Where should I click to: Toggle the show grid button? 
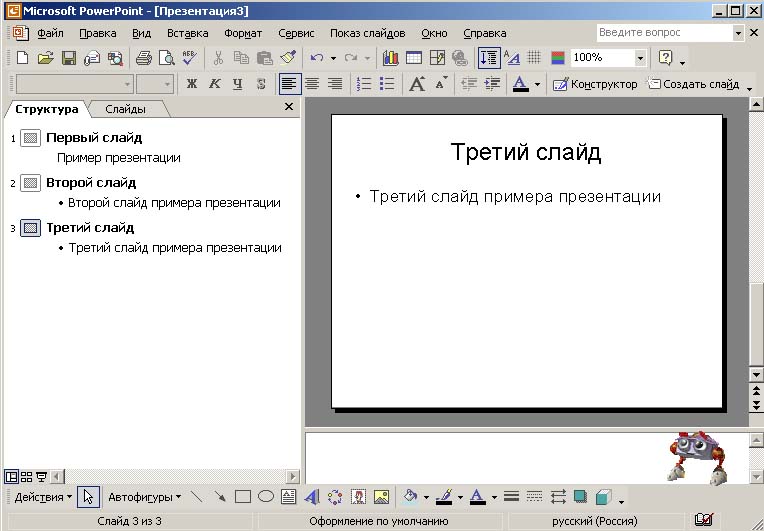coord(535,58)
